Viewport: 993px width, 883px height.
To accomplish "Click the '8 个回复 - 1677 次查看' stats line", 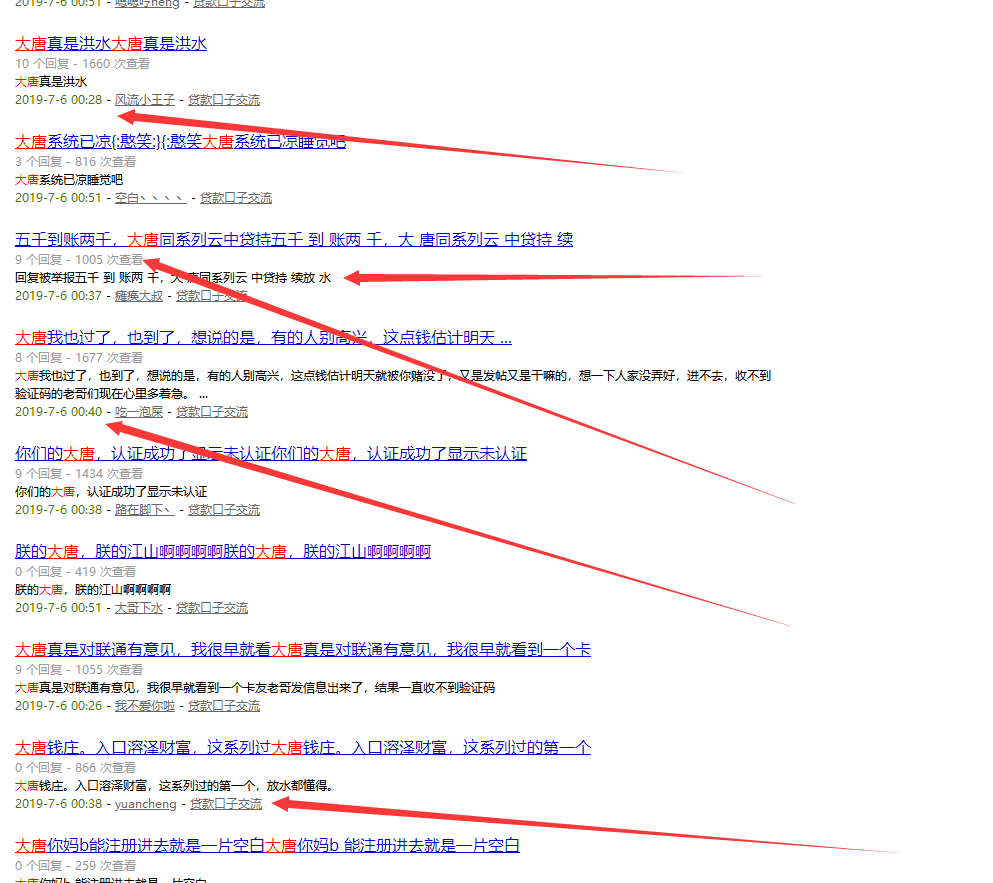I will coord(79,358).
